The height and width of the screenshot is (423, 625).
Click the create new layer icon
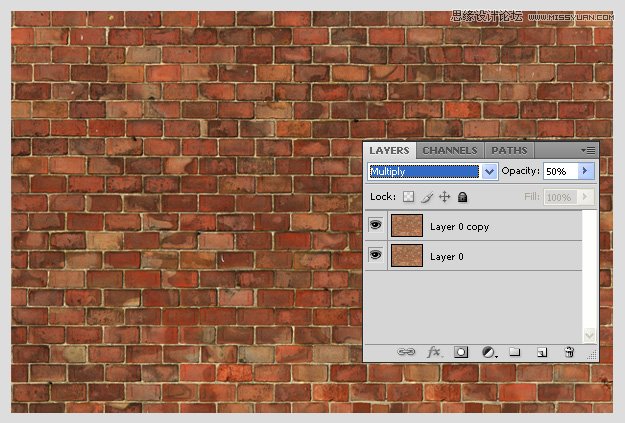(x=542, y=352)
